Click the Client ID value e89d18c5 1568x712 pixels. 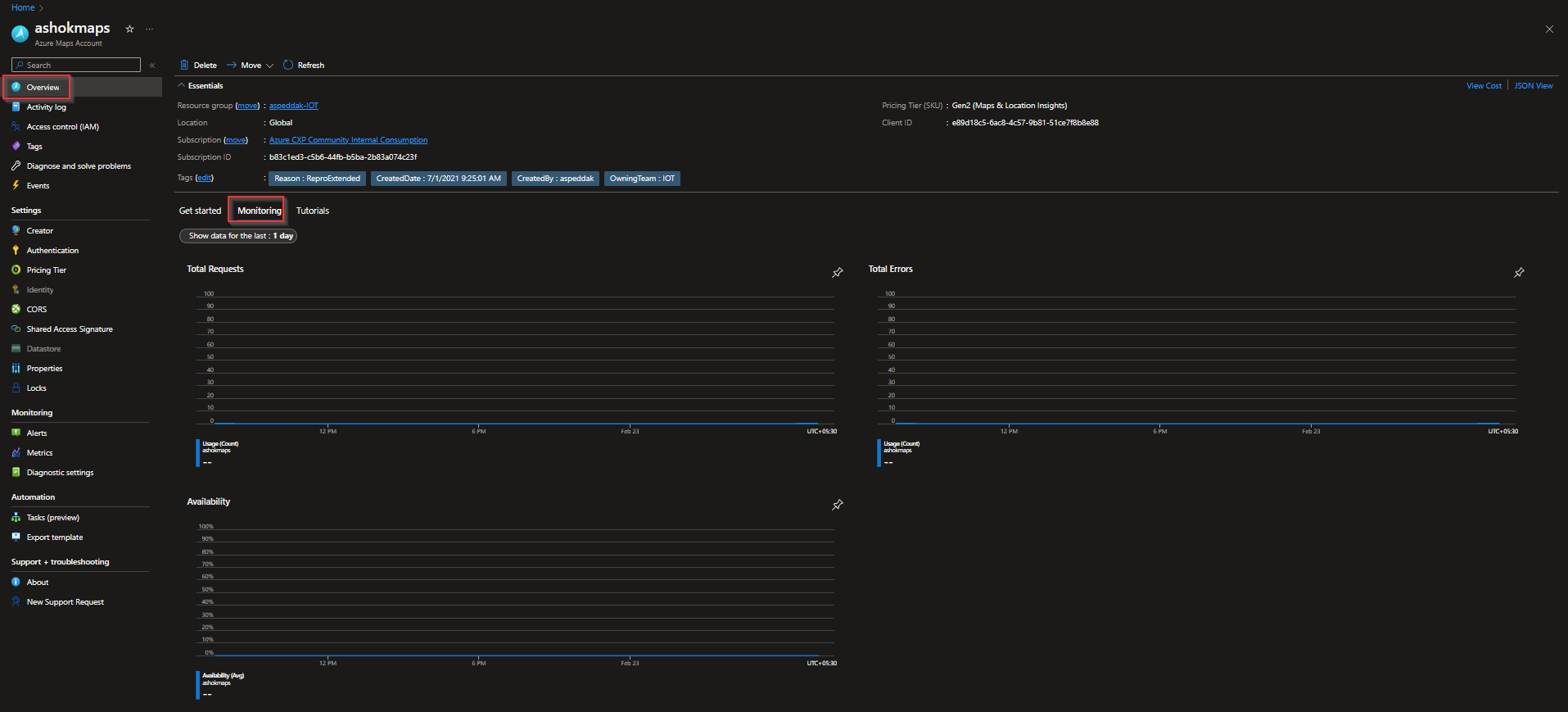click(1025, 122)
